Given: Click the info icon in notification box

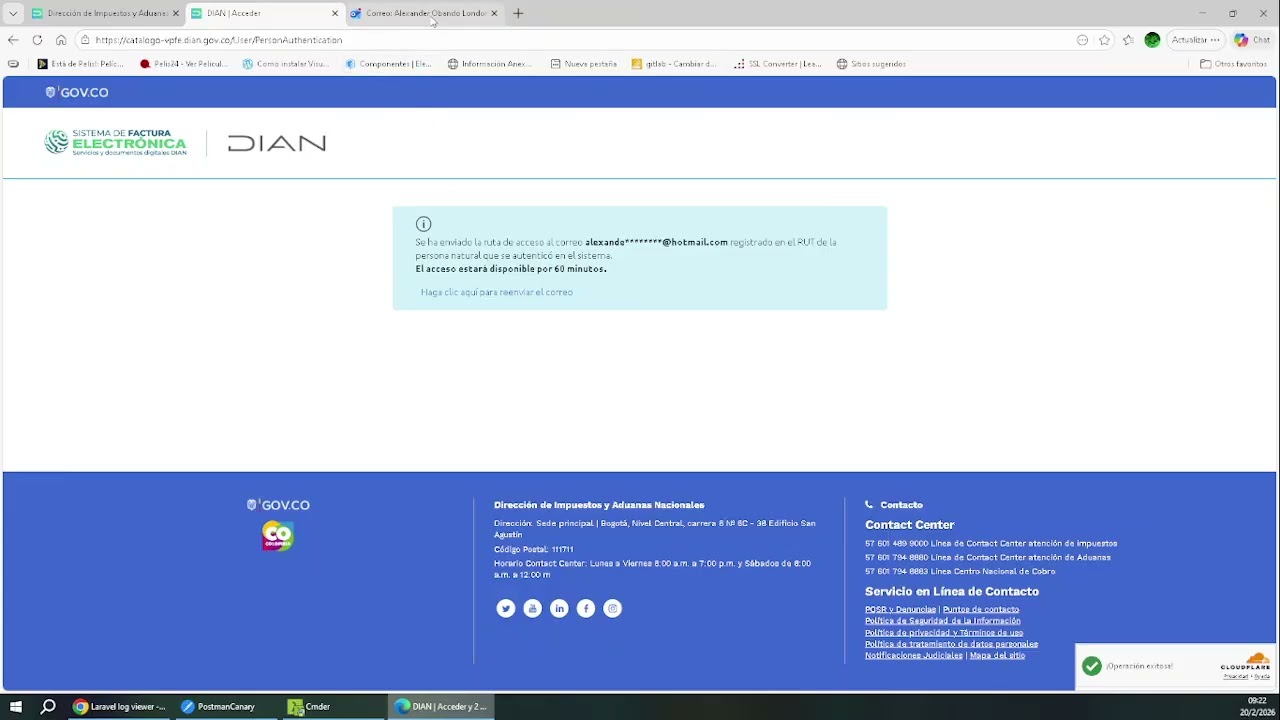Looking at the screenshot, I should (423, 224).
